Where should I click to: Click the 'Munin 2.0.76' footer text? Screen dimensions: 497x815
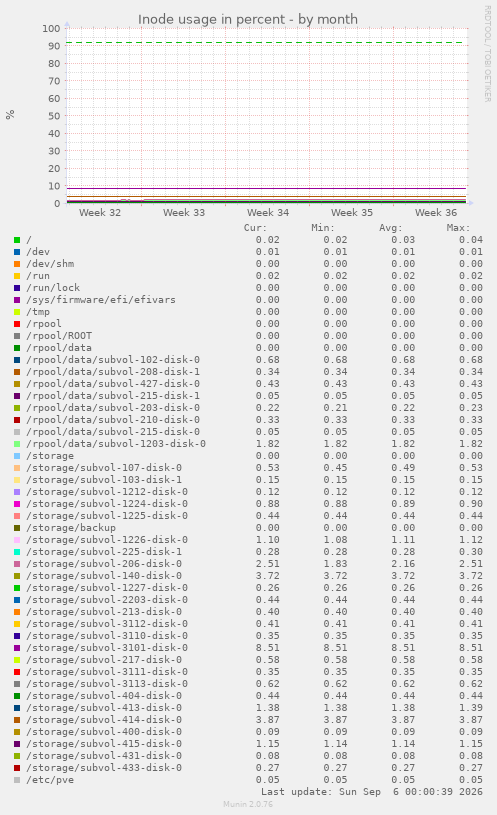click(x=248, y=805)
